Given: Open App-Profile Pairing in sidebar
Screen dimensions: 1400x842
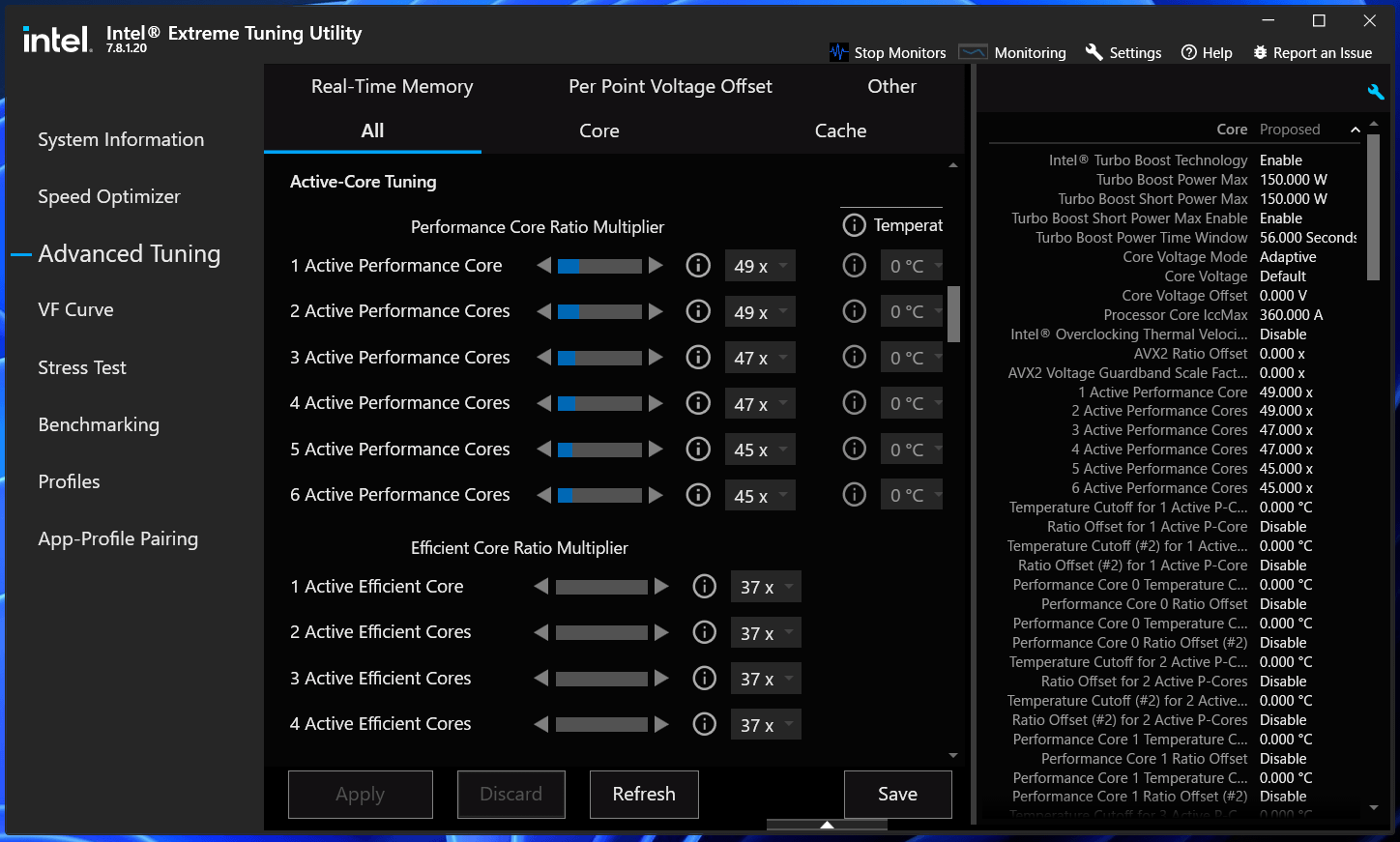Looking at the screenshot, I should pyautogui.click(x=118, y=538).
